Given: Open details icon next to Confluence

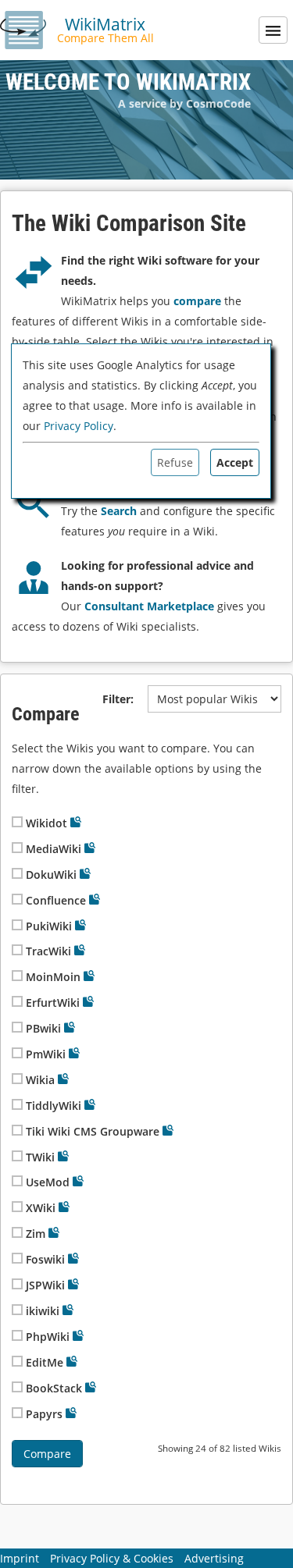Looking at the screenshot, I should tap(95, 899).
